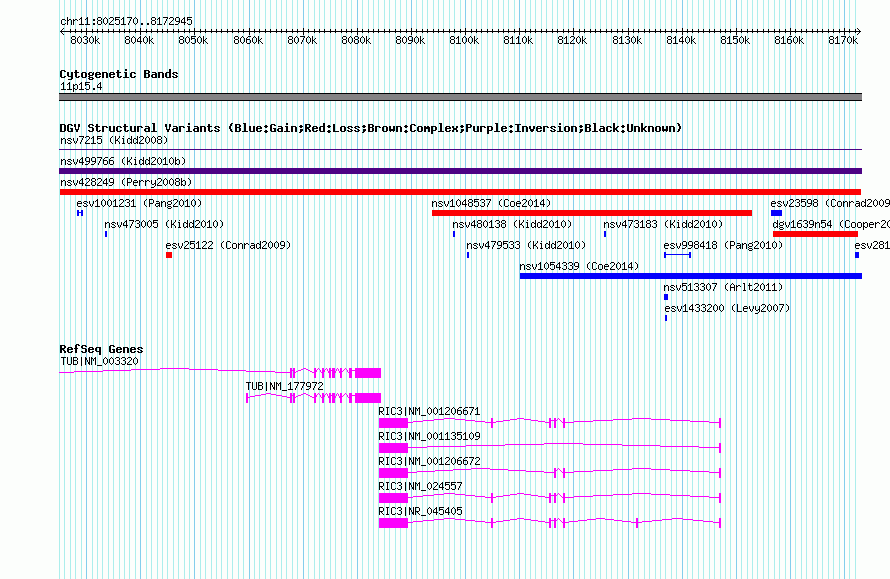The width and height of the screenshot is (890, 579).
Task: Click the 8030k ruler tick label
Action: tap(85, 40)
